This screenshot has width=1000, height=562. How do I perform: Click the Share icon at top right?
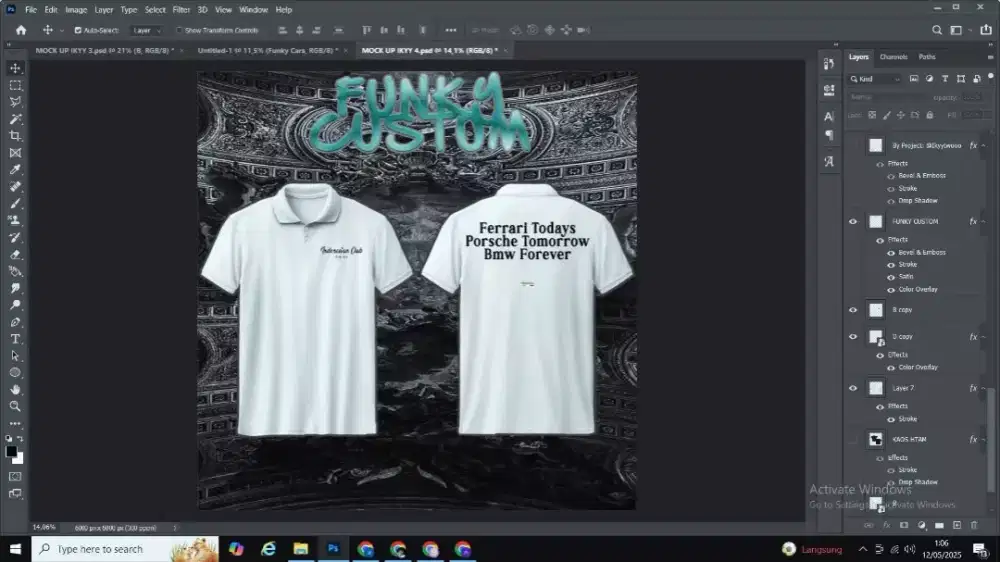pyautogui.click(x=986, y=29)
